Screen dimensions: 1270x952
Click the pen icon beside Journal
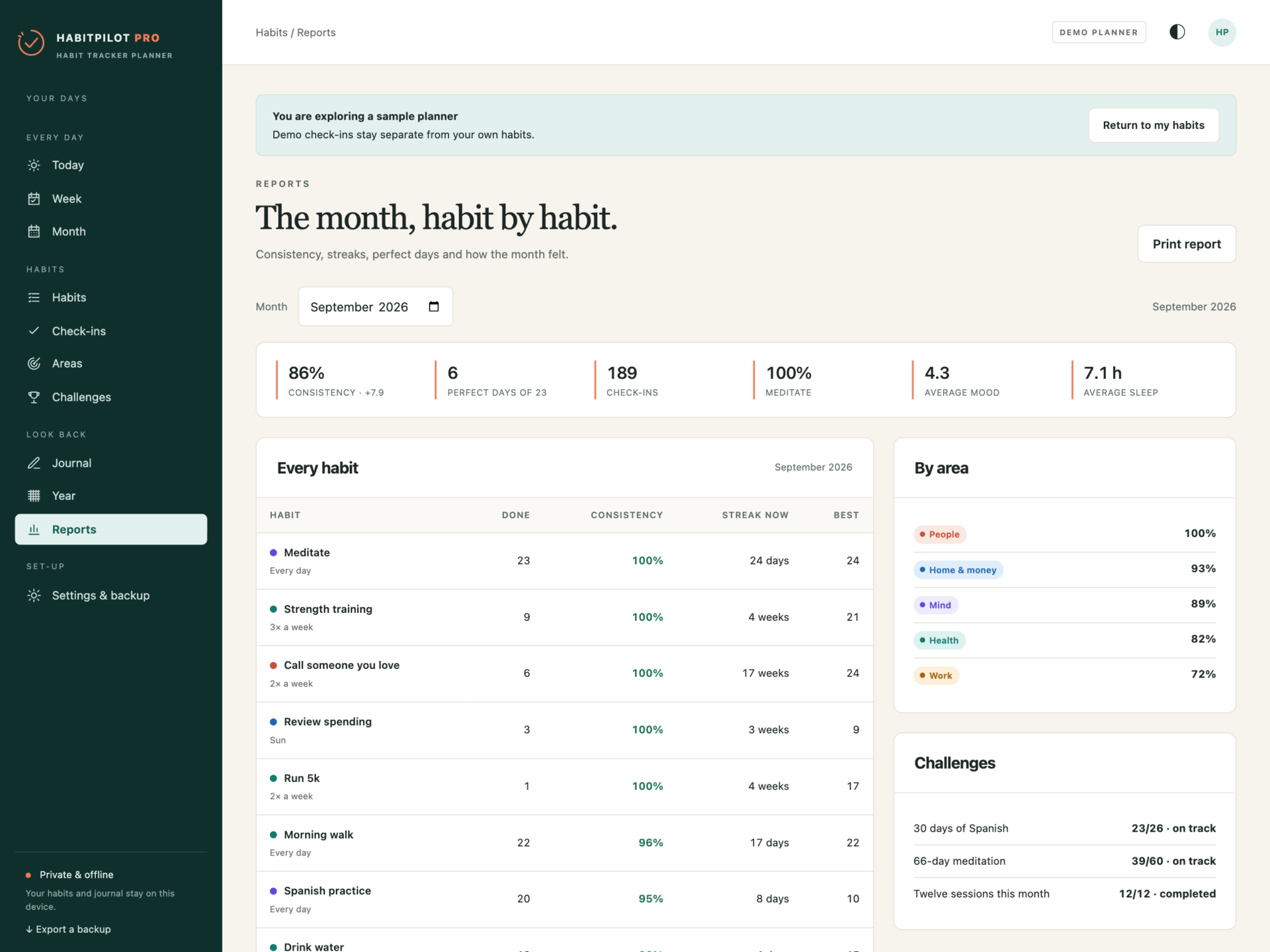[34, 463]
